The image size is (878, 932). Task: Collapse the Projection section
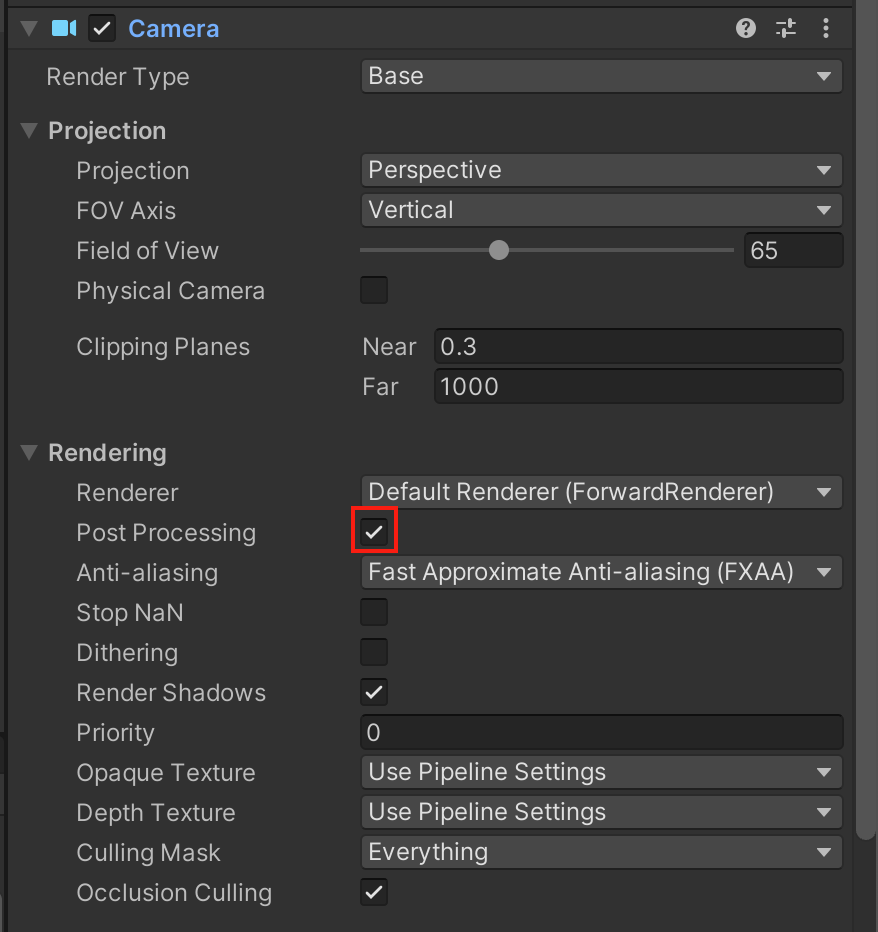pyautogui.click(x=29, y=131)
